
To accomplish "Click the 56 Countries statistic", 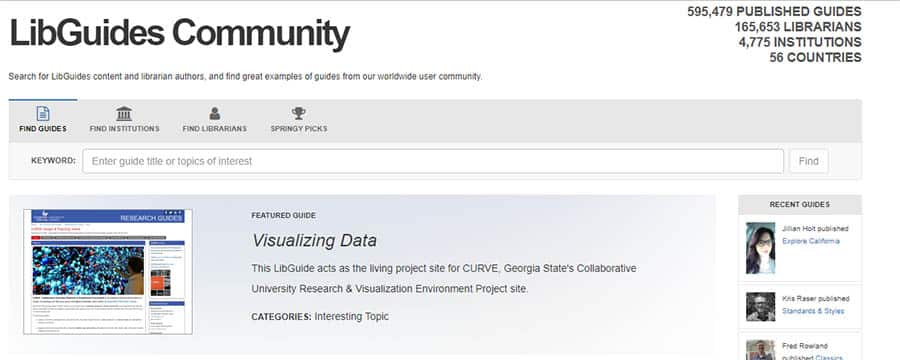I will tap(816, 58).
